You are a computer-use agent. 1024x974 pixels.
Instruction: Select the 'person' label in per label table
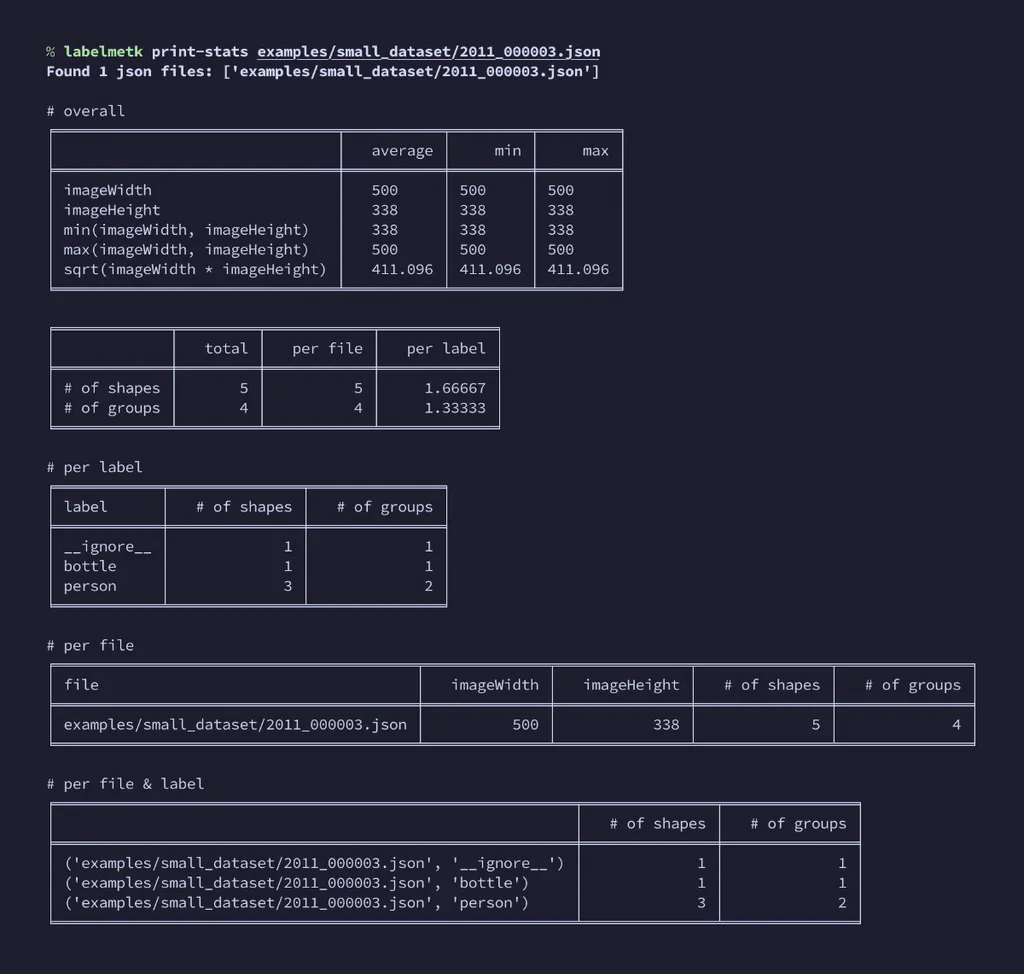[x=90, y=586]
